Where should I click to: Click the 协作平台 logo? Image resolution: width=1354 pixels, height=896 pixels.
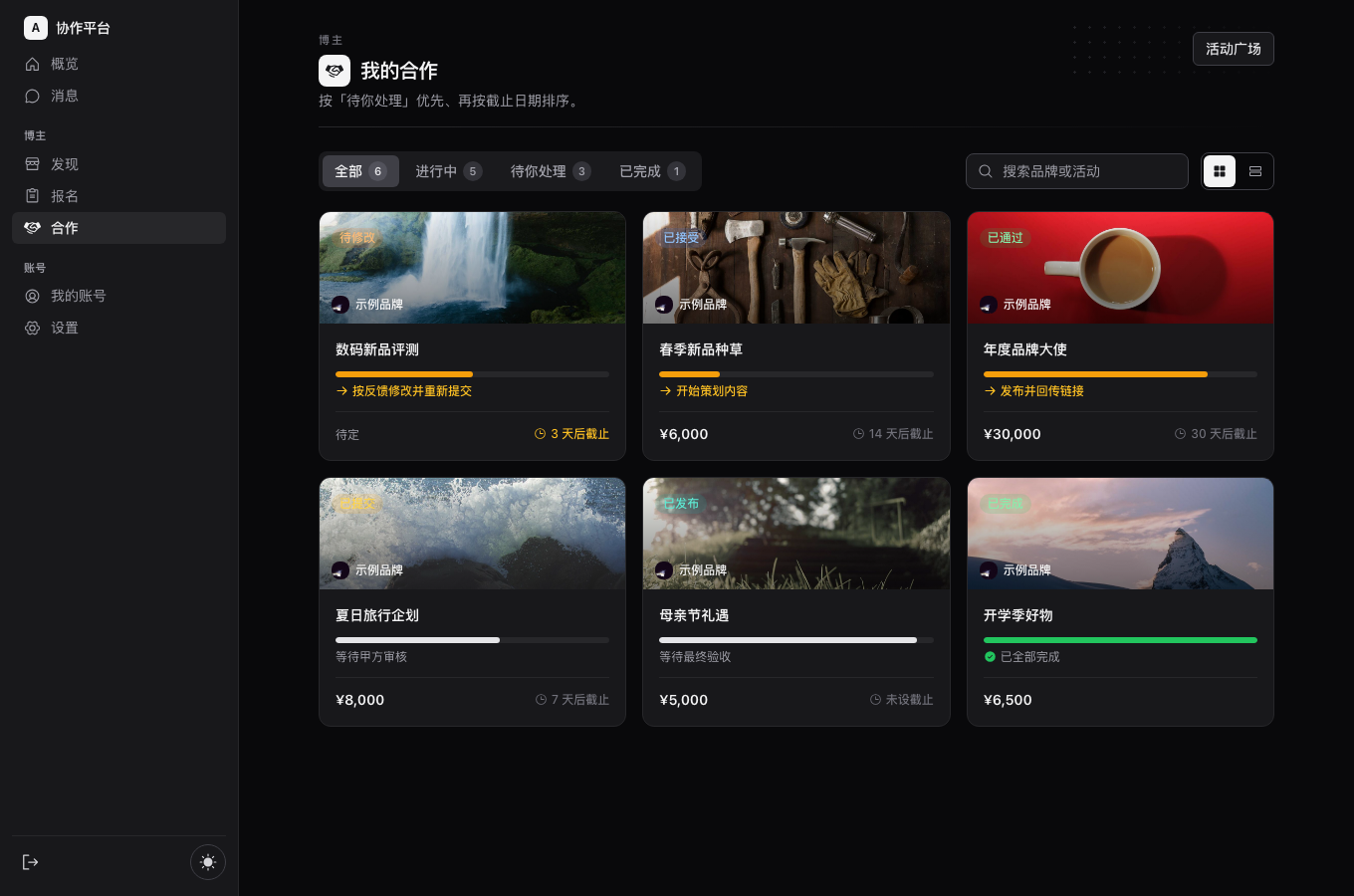pyautogui.click(x=67, y=28)
